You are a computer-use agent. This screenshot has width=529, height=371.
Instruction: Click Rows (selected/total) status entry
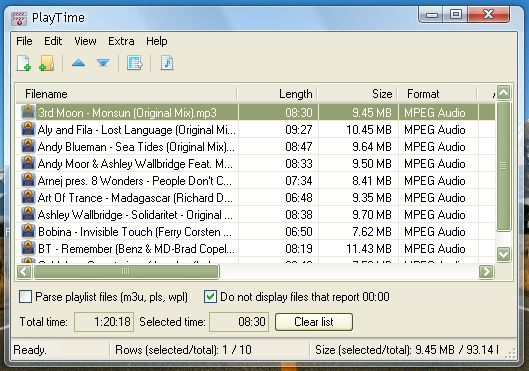(x=183, y=350)
